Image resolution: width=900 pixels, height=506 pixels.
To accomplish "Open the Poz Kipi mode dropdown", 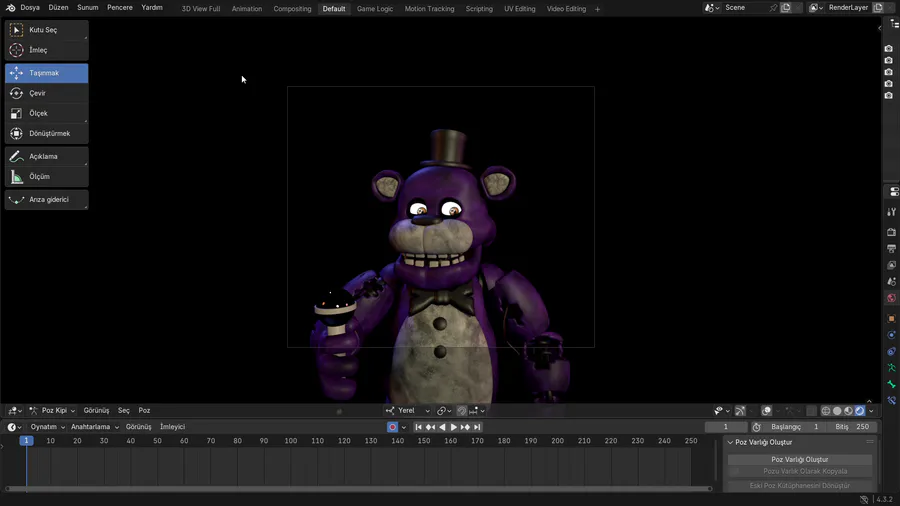I will (52, 411).
